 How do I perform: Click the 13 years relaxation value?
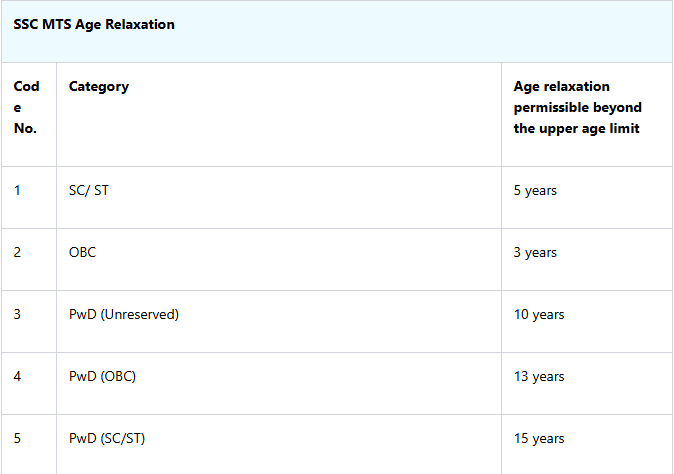pyautogui.click(x=539, y=376)
